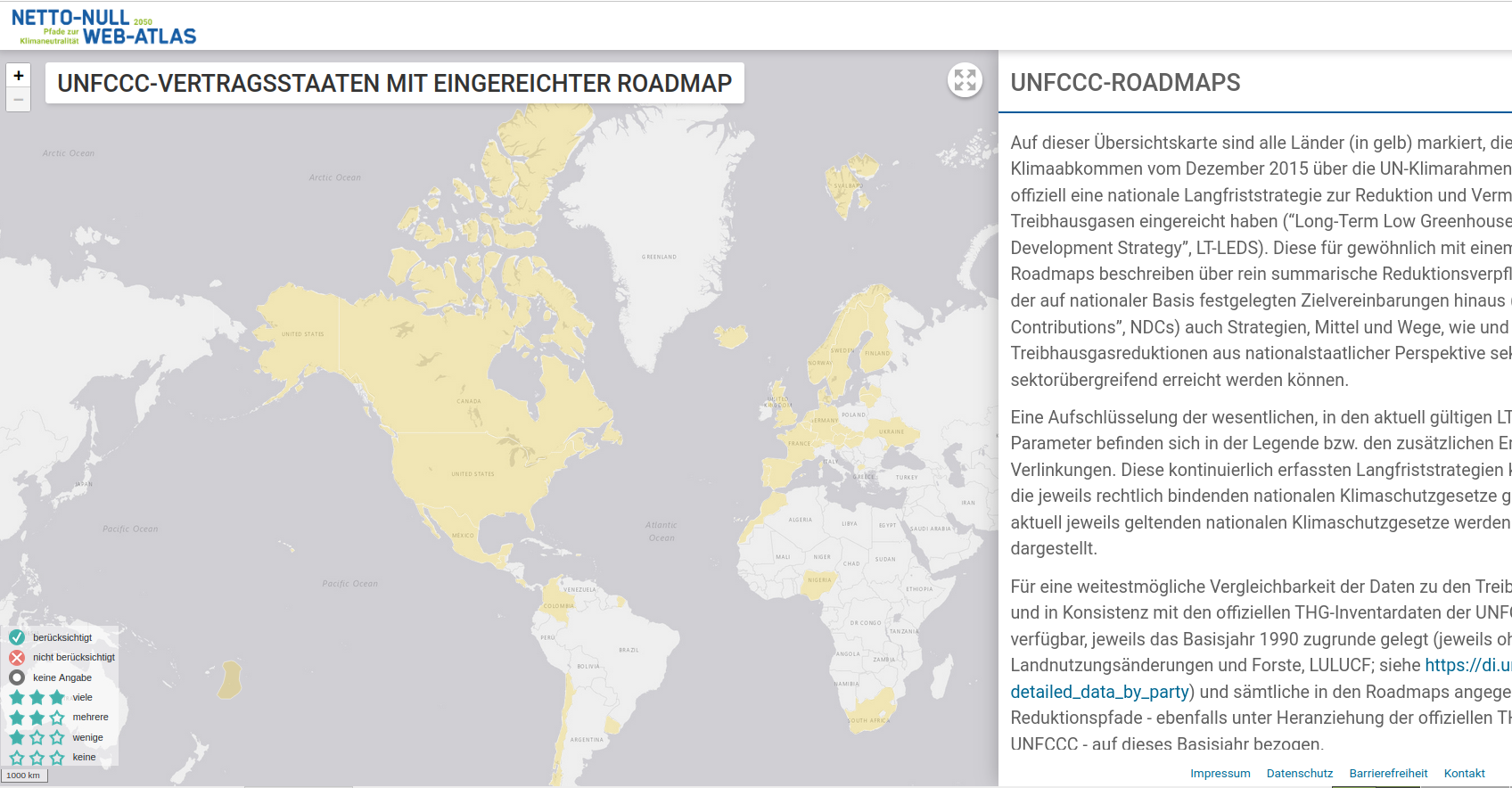This screenshot has height=788, width=1512.
Task: Open the Kontakt link
Action: pos(1464,774)
